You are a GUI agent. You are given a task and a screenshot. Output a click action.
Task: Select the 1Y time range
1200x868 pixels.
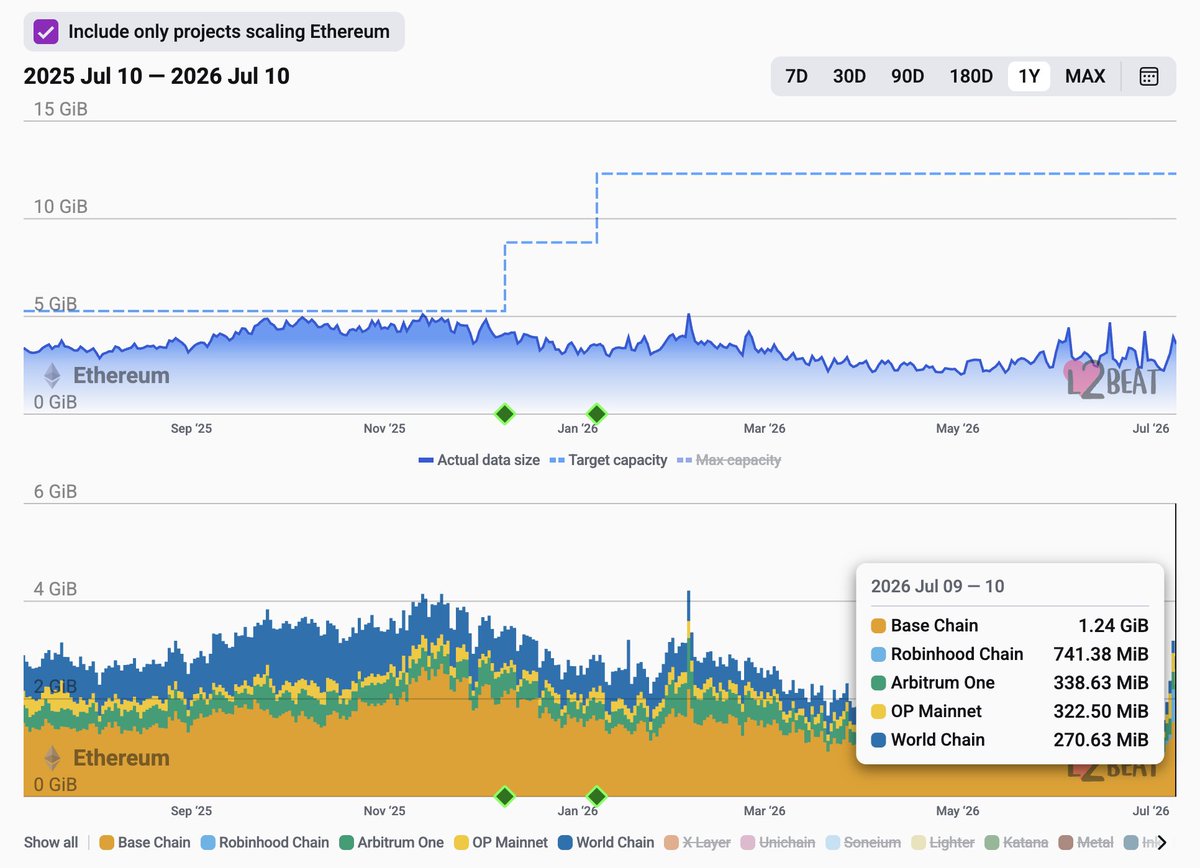click(x=1029, y=76)
